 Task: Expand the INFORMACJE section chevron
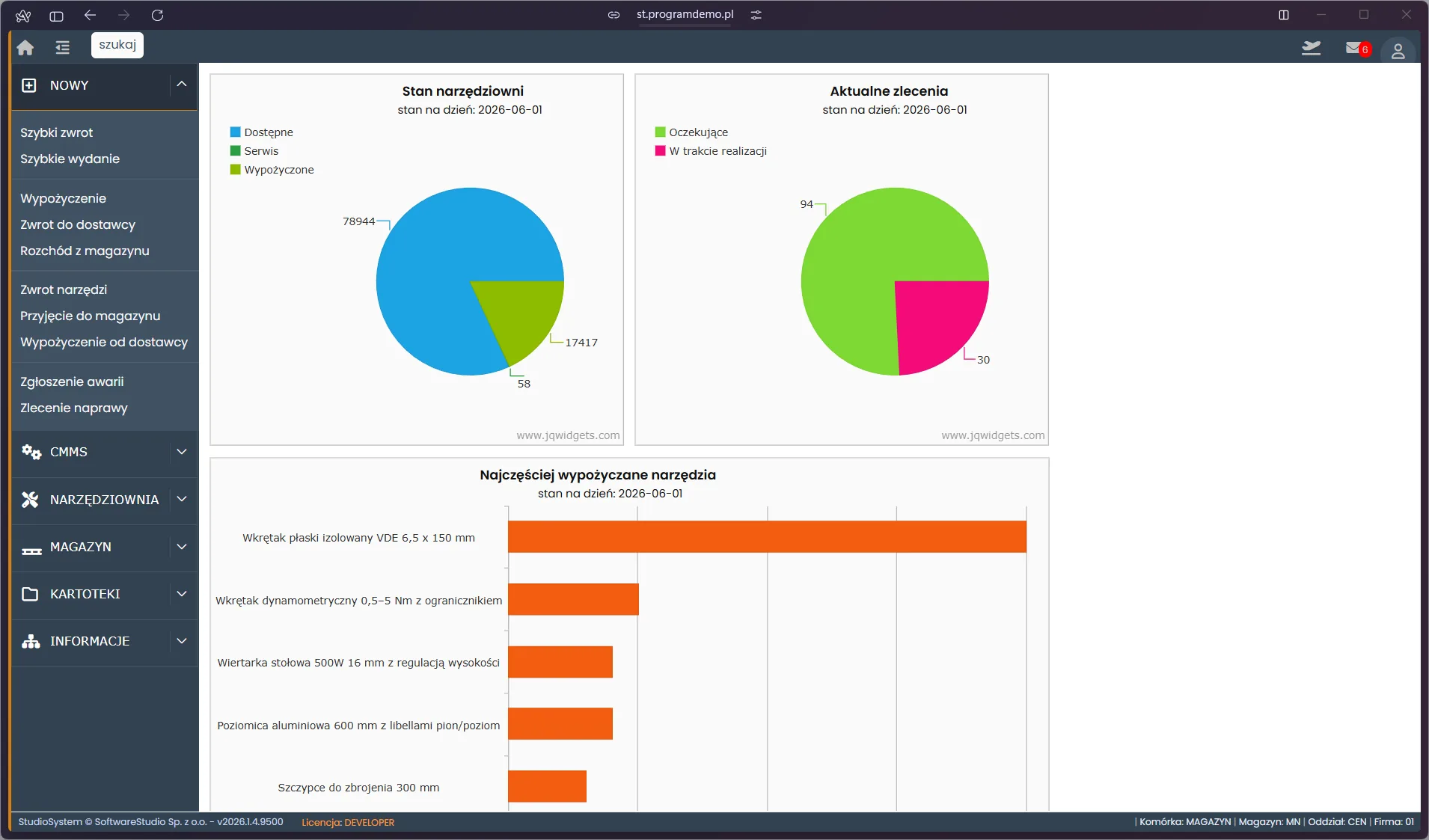coord(182,641)
